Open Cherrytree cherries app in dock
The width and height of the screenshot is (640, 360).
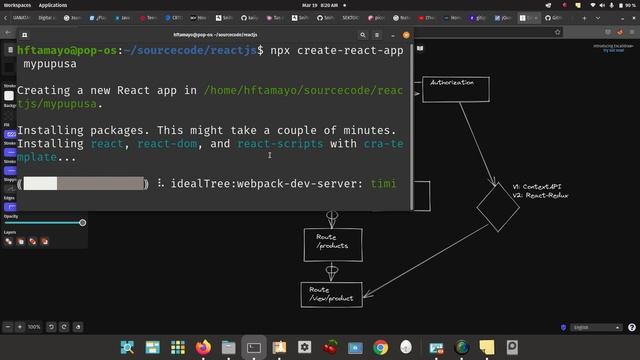click(330, 347)
